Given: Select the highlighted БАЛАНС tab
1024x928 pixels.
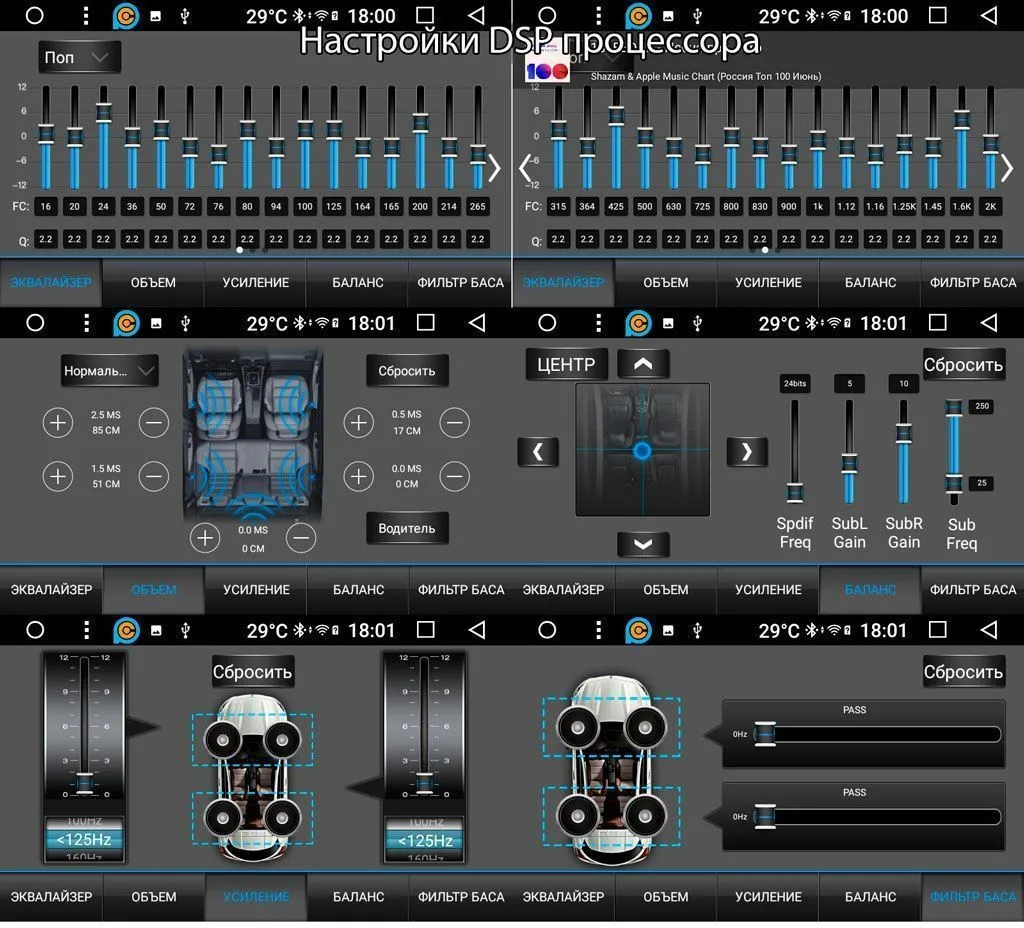Looking at the screenshot, I should (870, 589).
